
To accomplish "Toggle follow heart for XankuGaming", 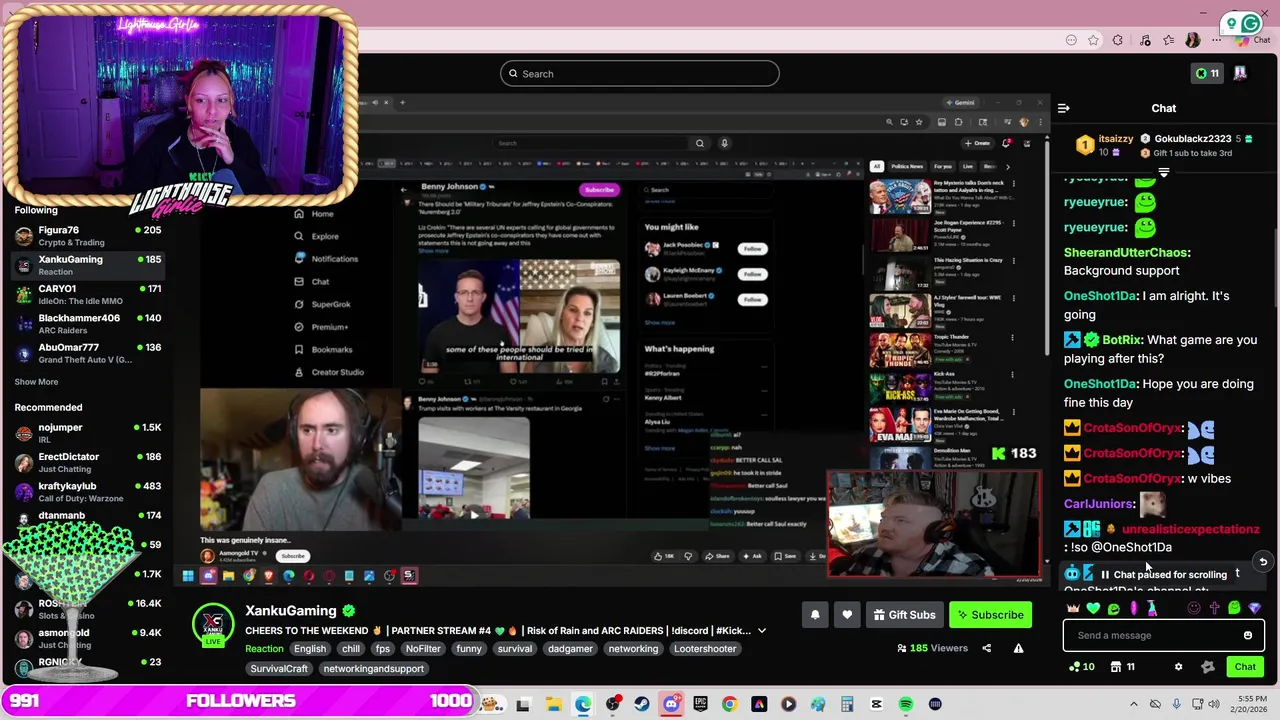I will 847,615.
